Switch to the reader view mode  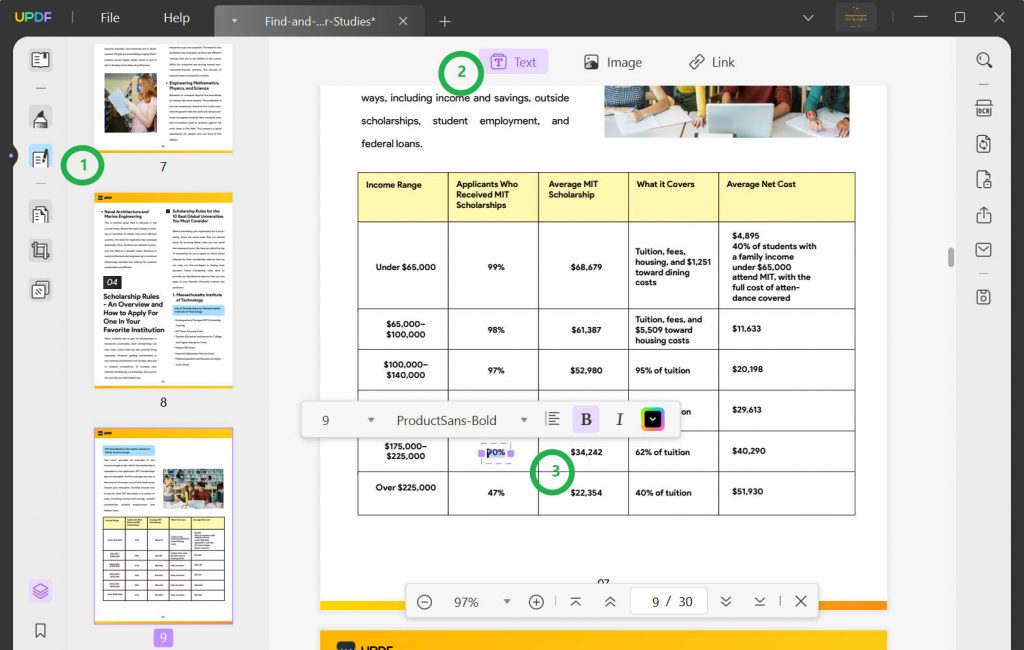(41, 60)
